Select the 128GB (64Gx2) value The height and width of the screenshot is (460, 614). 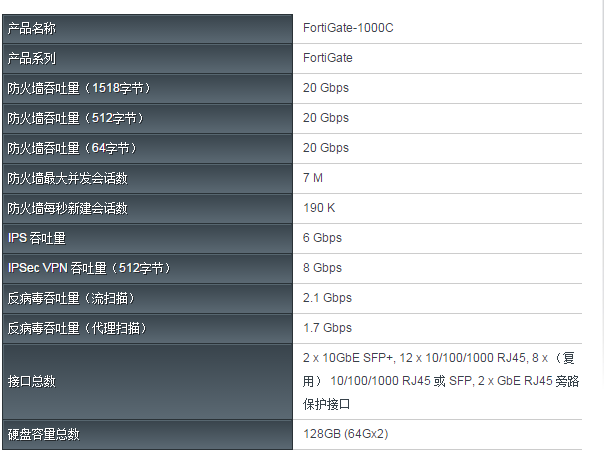(x=346, y=434)
